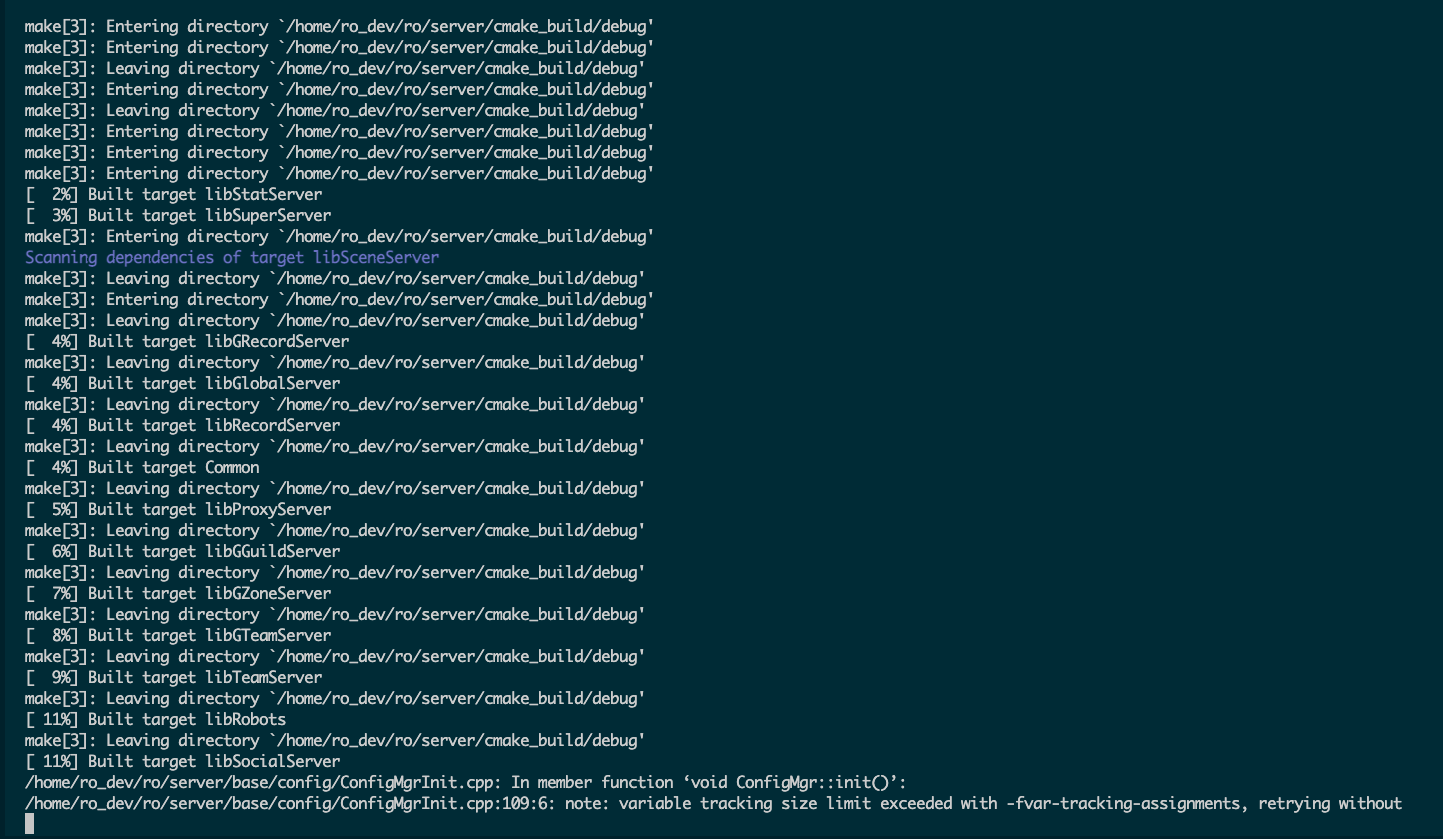
Task: Click on 'Built target libGRecordServer'
Action: pyautogui.click(x=218, y=341)
